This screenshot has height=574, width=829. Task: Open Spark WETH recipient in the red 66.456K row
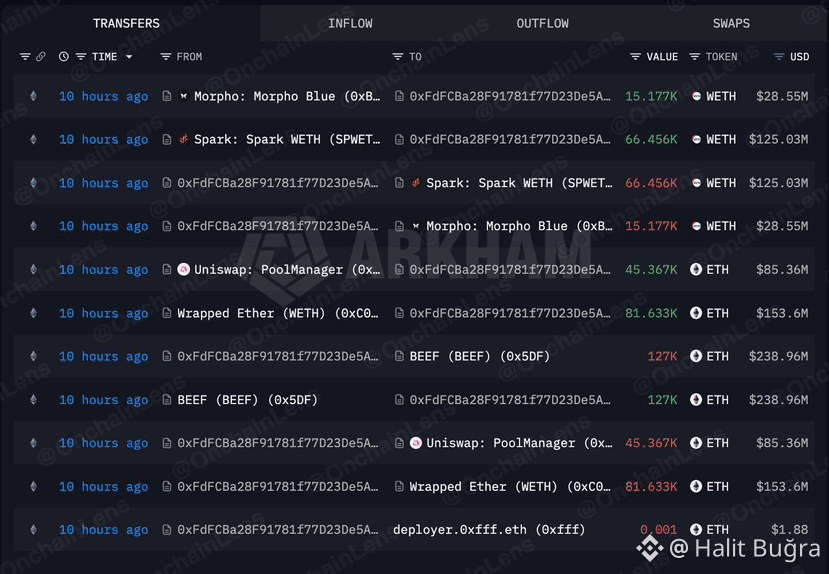519,183
